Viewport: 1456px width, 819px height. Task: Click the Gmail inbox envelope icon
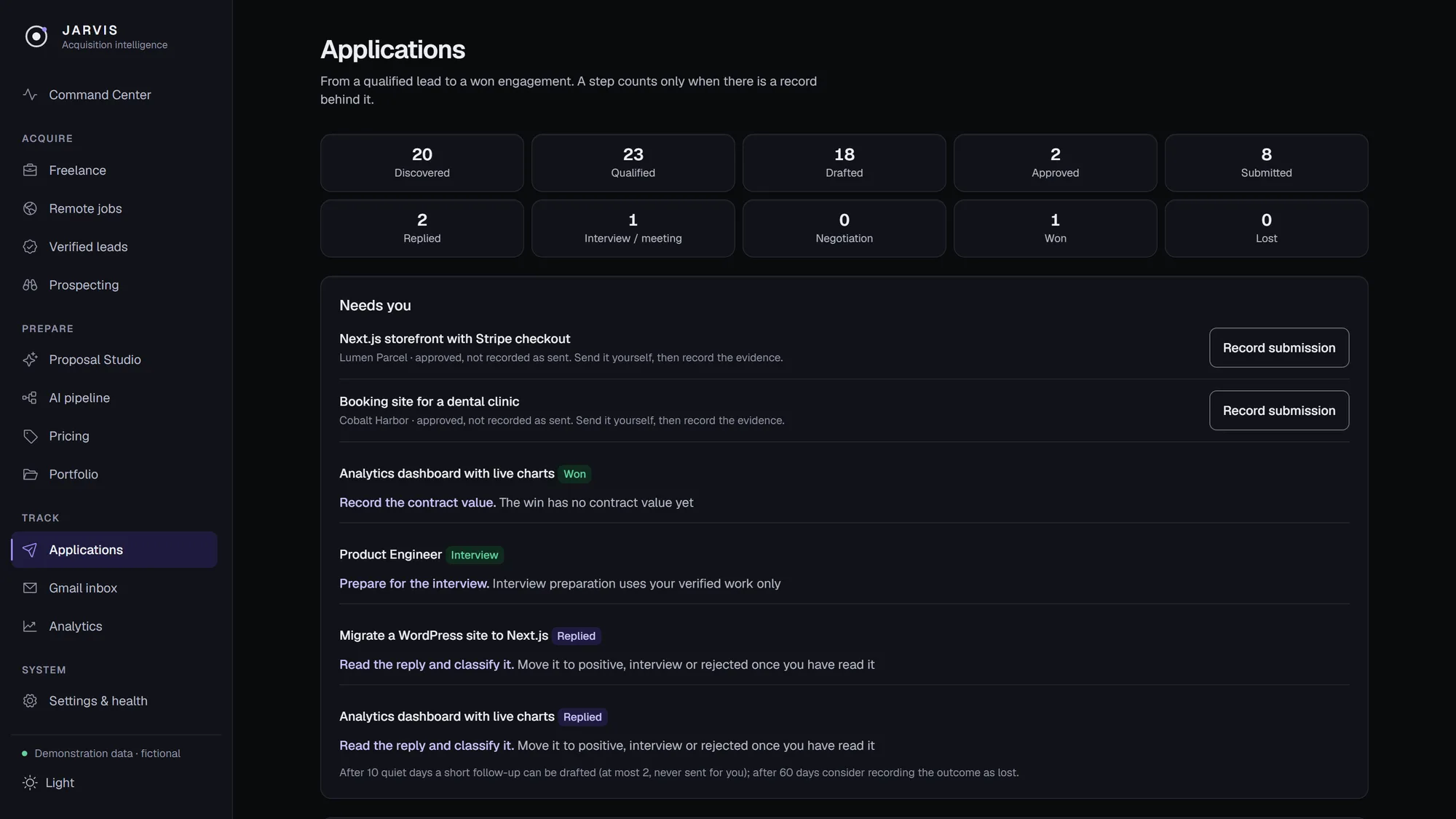click(30, 587)
